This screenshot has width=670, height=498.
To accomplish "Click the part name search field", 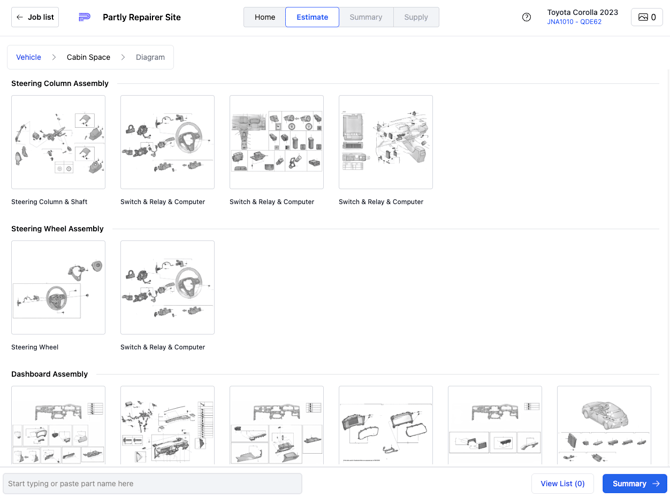I will click(152, 484).
